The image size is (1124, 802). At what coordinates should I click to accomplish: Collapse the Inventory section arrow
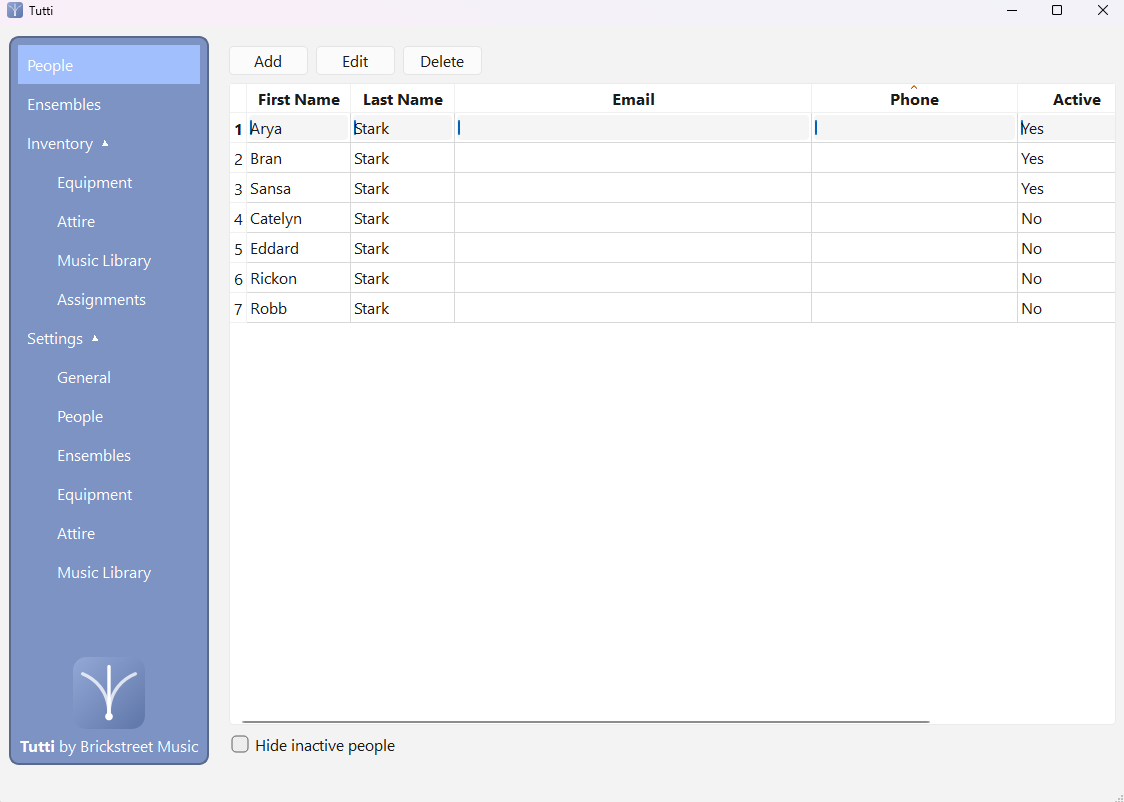coord(105,143)
